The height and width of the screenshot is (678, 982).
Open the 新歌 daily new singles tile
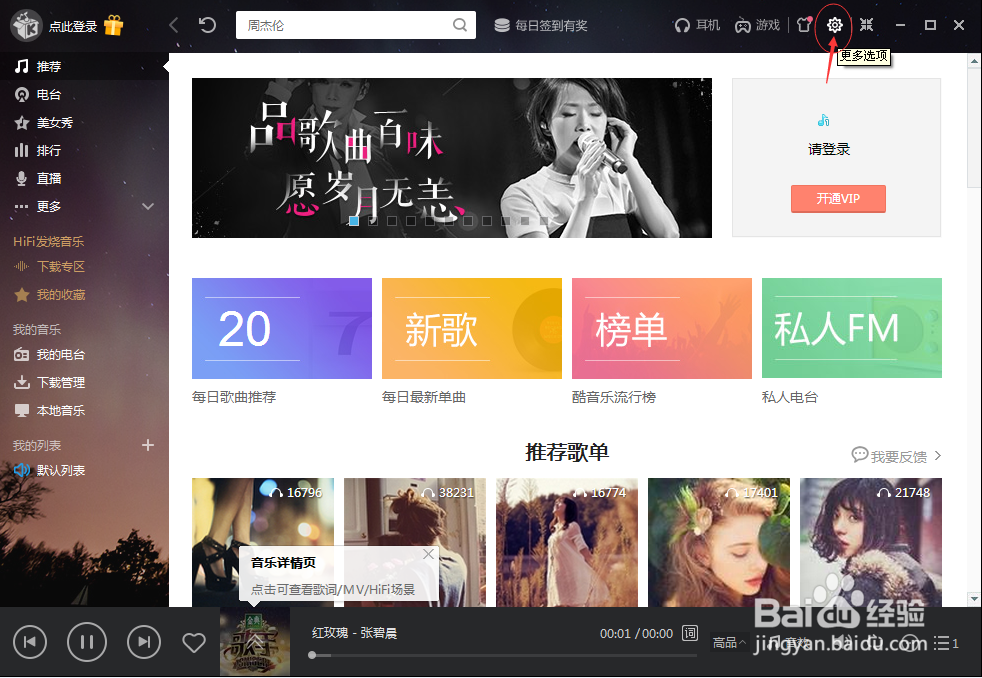pyautogui.click(x=472, y=328)
